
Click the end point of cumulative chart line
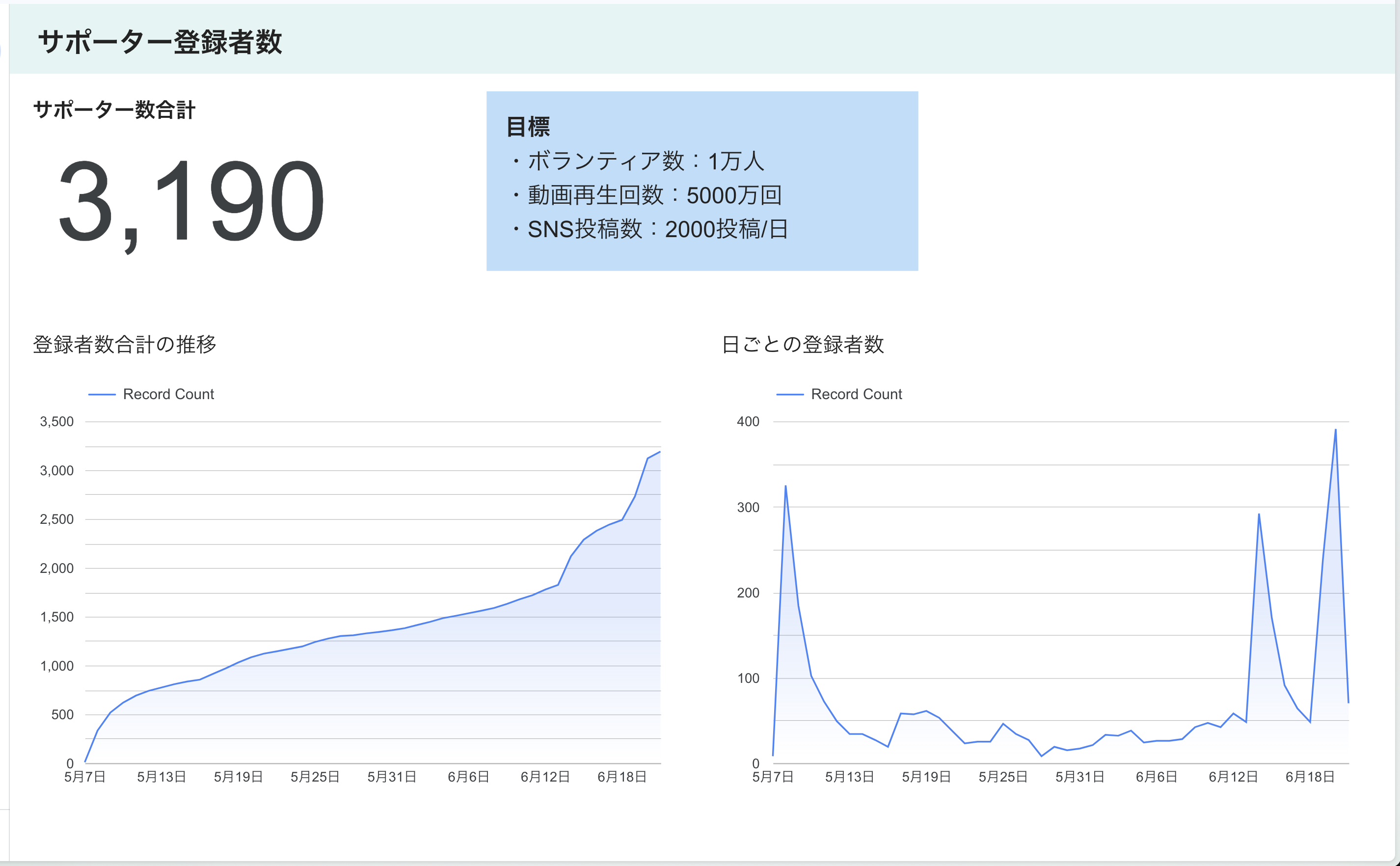660,452
